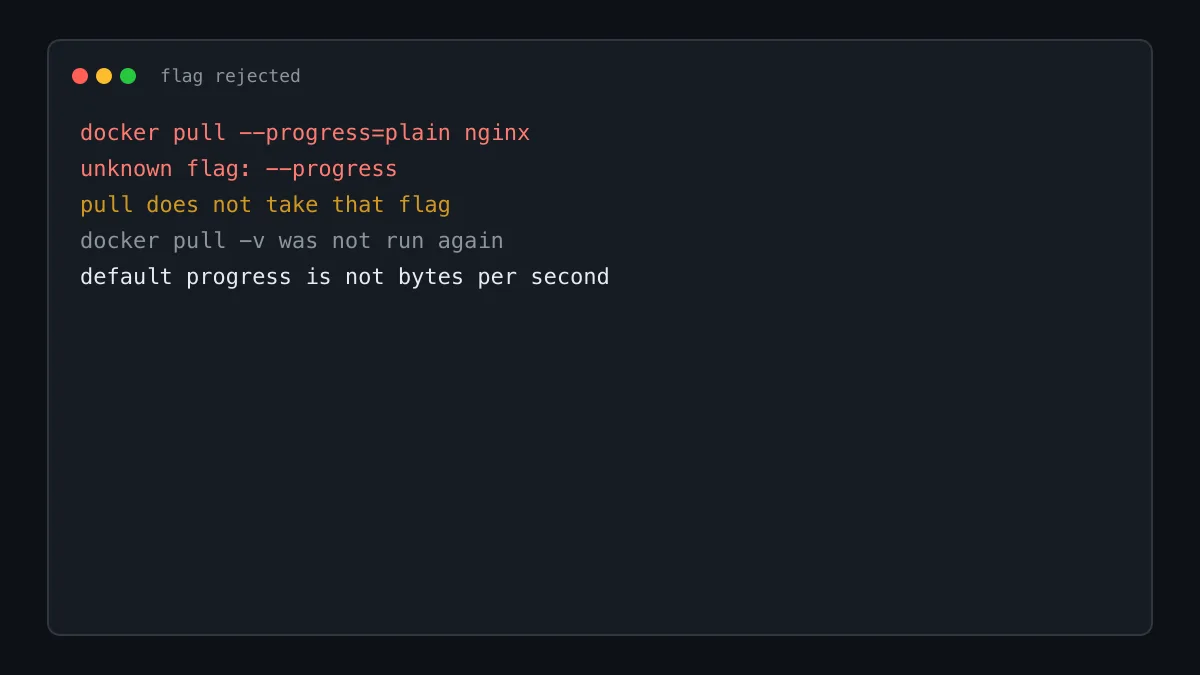Click the red close dot

(x=80, y=76)
